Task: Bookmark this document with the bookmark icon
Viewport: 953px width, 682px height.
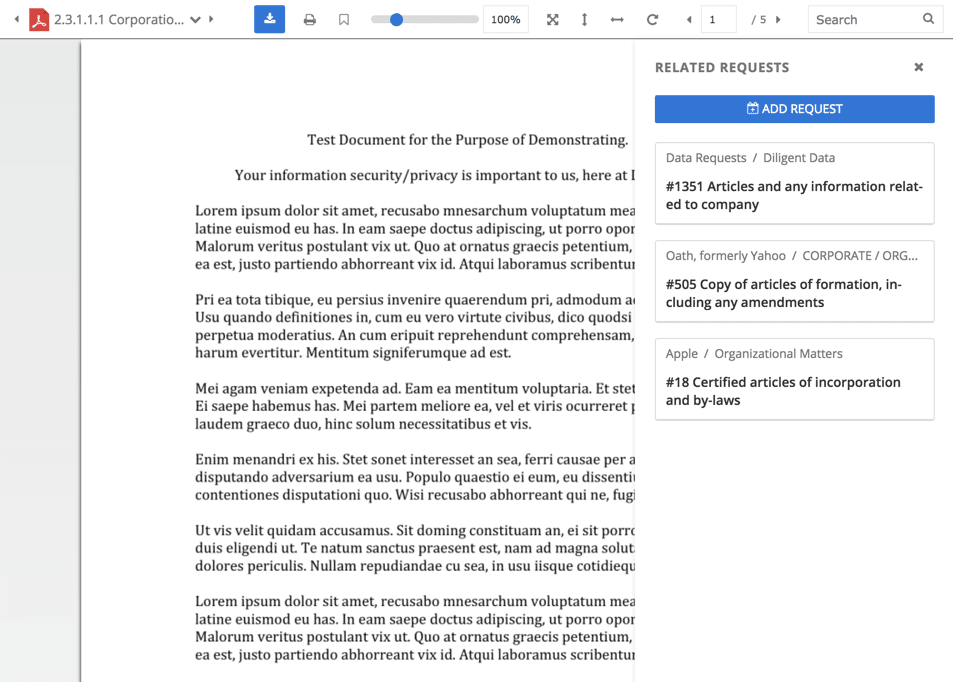Action: [344, 20]
